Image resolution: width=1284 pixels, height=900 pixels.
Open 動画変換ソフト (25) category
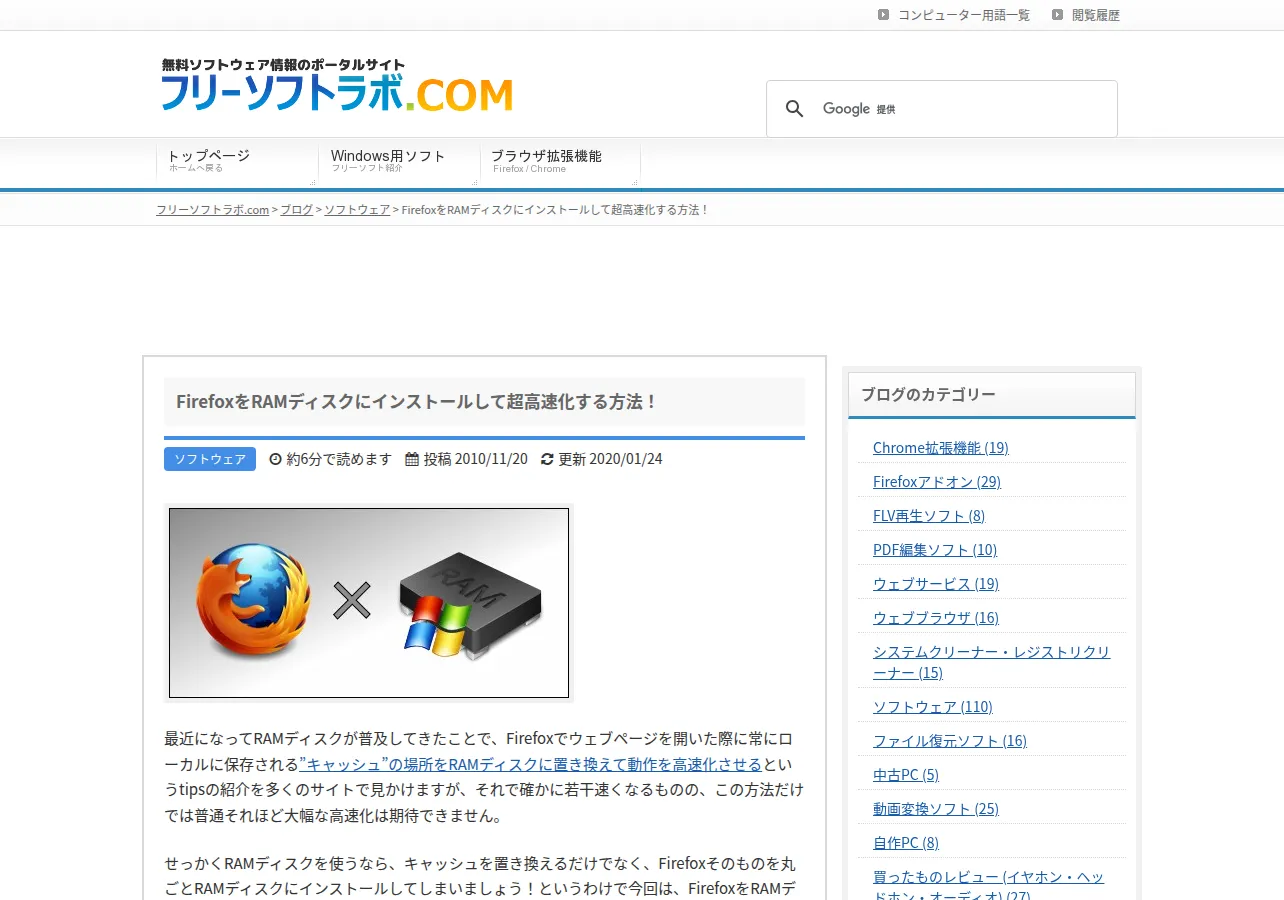pyautogui.click(x=936, y=809)
